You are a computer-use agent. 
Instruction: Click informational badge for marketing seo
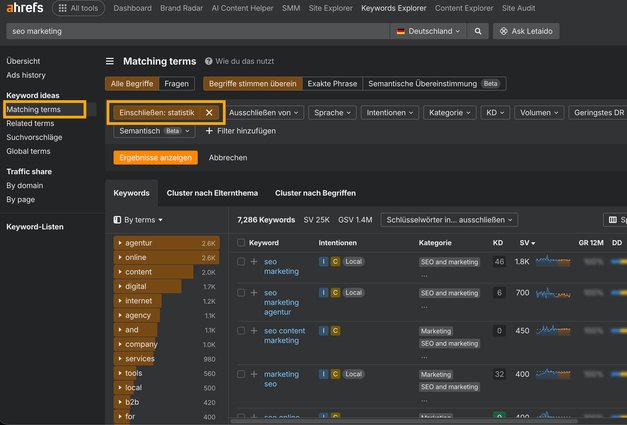click(x=323, y=374)
